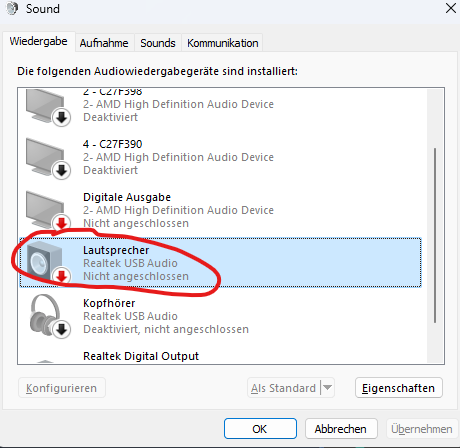Select the 4 - C27F390 monitor icon
The image size is (460, 448).
(48, 159)
